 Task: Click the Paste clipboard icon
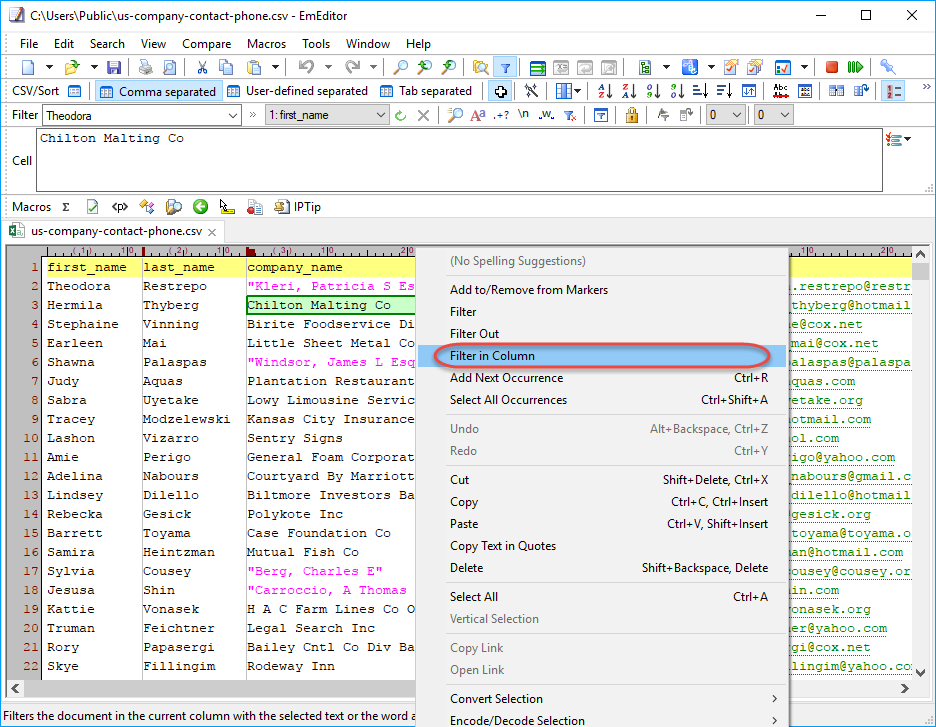click(254, 67)
